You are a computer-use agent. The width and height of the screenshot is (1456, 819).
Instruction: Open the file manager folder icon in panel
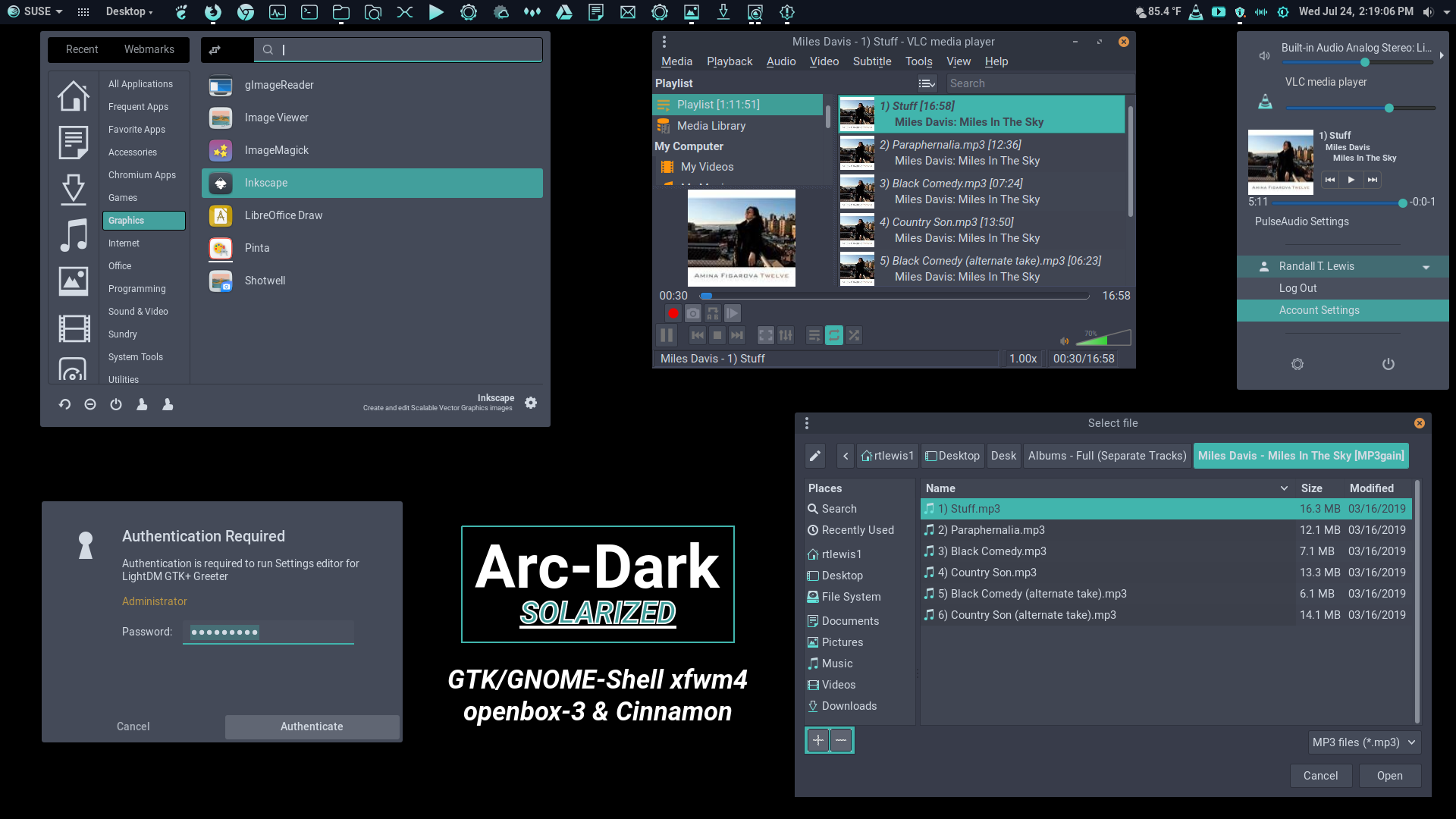pyautogui.click(x=341, y=11)
